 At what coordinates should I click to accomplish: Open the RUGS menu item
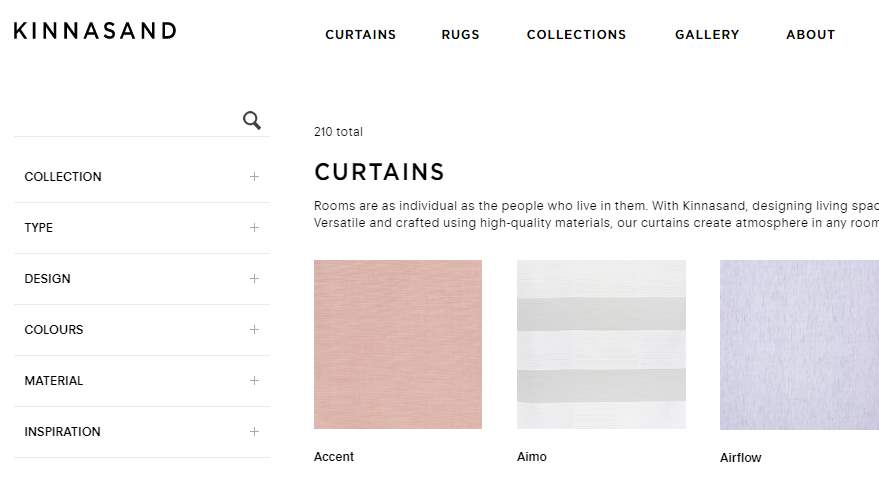[460, 35]
